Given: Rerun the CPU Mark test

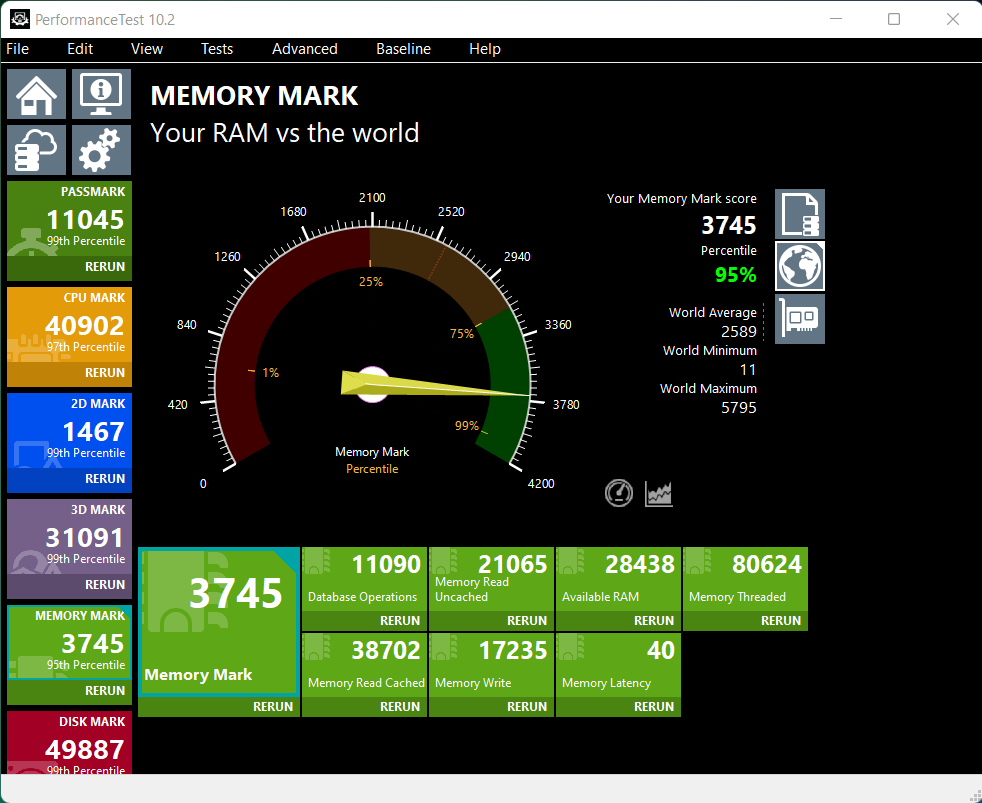Looking at the screenshot, I should pyautogui.click(x=104, y=372).
